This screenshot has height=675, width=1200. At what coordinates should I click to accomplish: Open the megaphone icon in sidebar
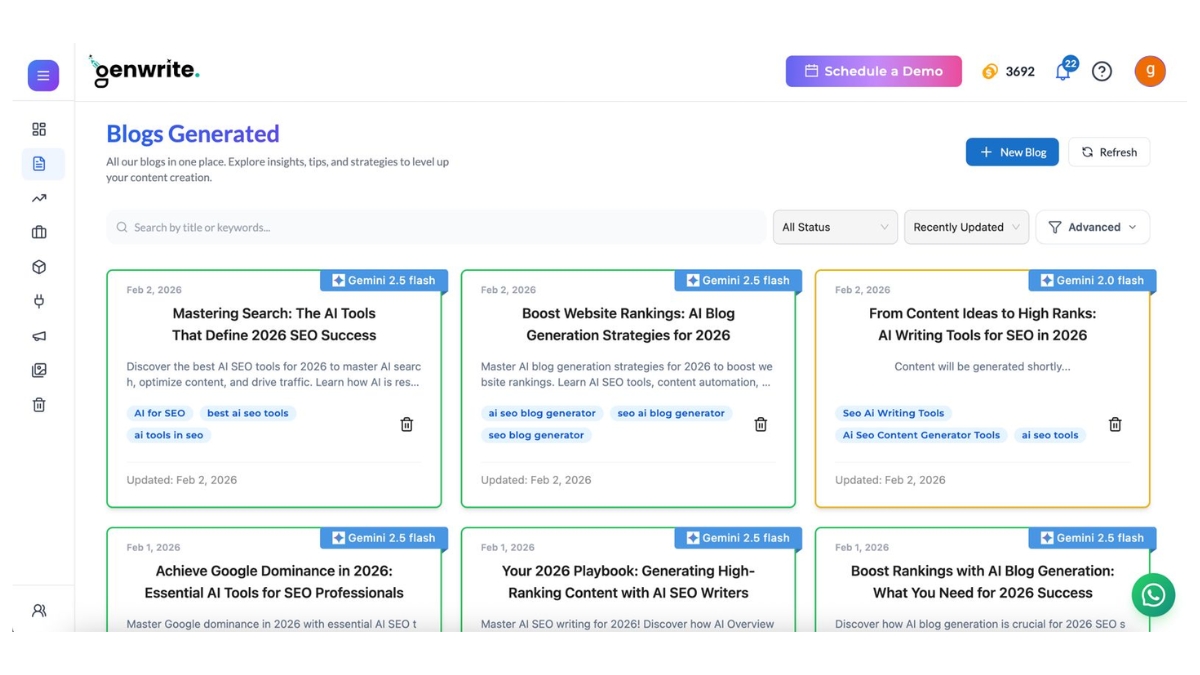click(x=39, y=336)
